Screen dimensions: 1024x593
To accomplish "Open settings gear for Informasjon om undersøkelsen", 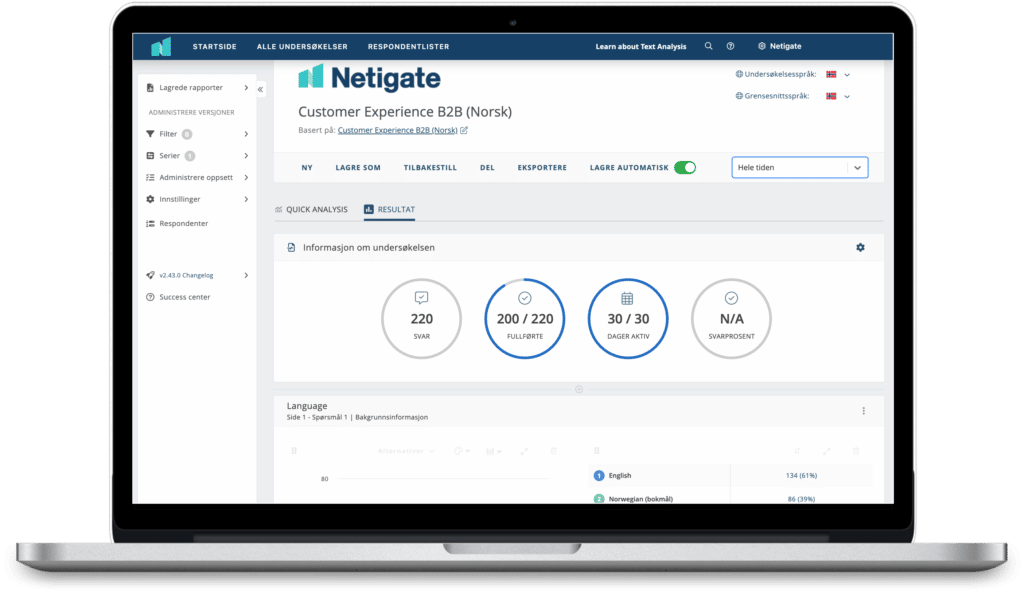I will [x=860, y=248].
